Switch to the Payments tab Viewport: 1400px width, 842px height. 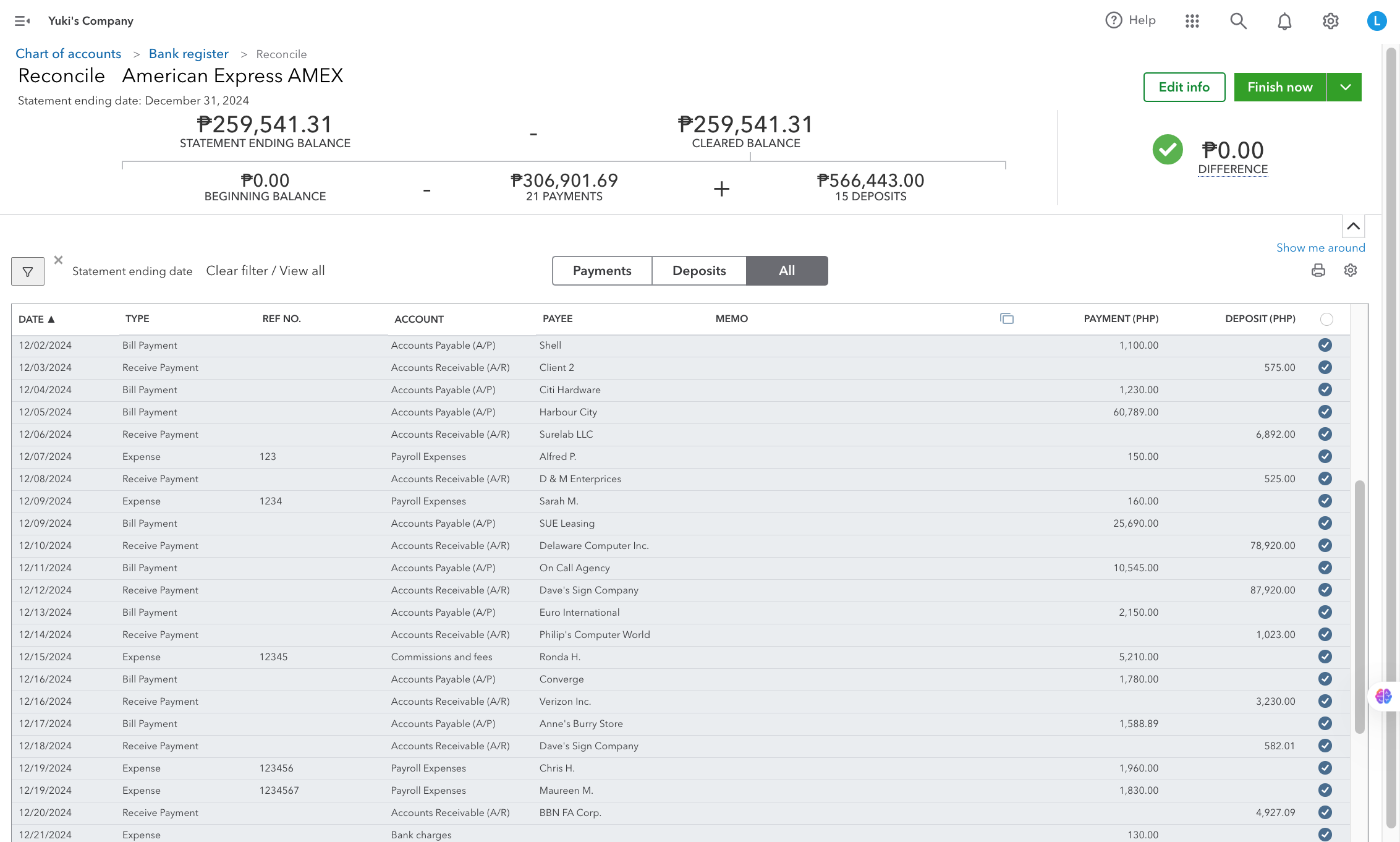pyautogui.click(x=602, y=271)
